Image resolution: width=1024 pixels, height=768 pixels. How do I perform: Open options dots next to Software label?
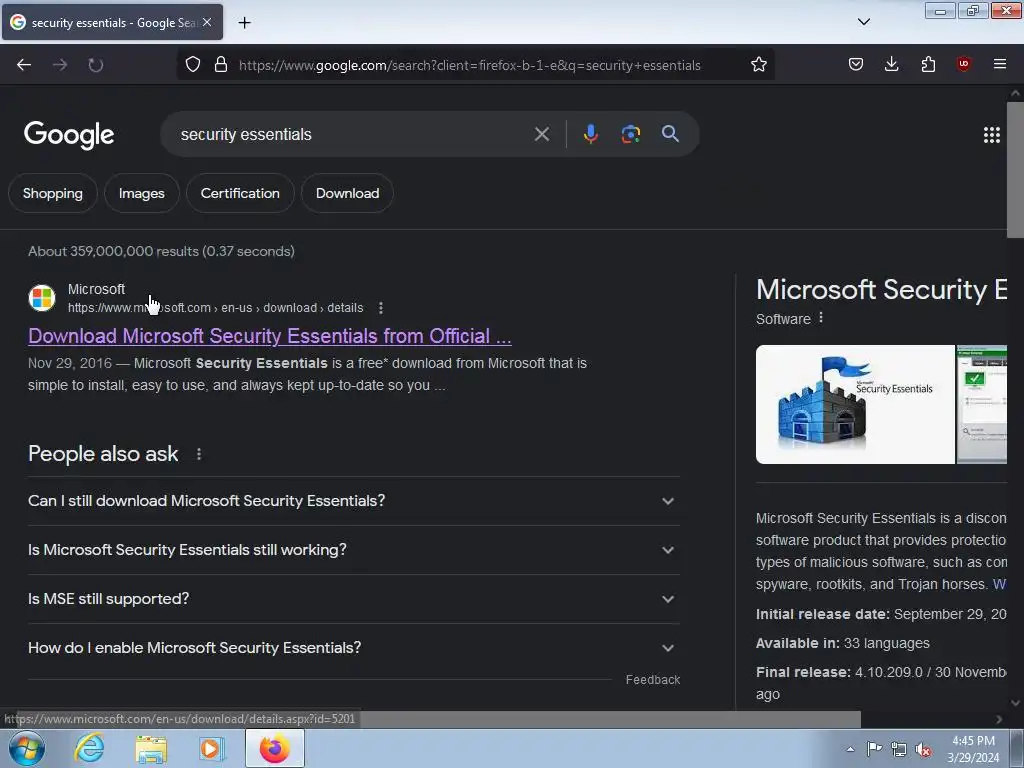821,318
